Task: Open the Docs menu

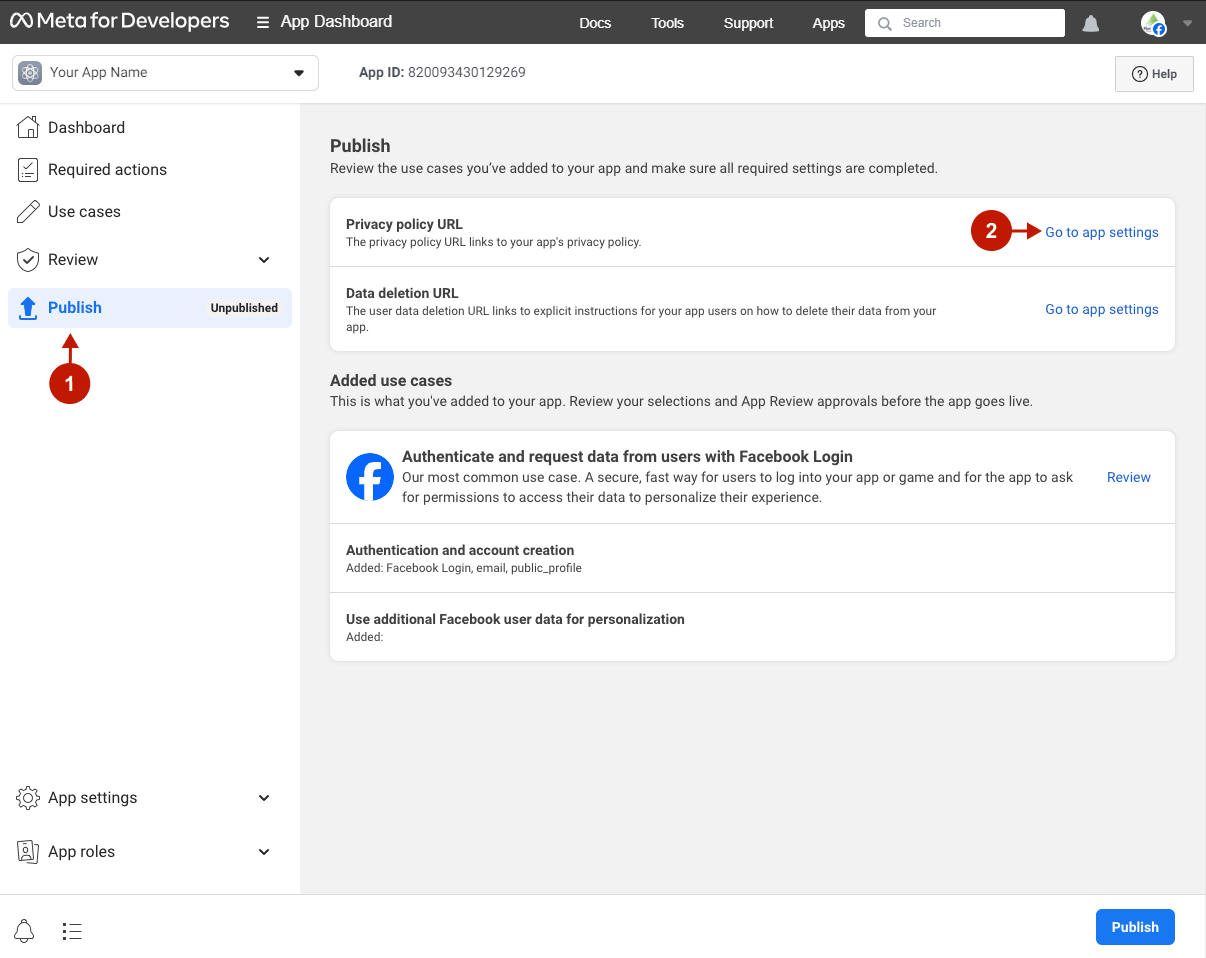Action: [595, 23]
